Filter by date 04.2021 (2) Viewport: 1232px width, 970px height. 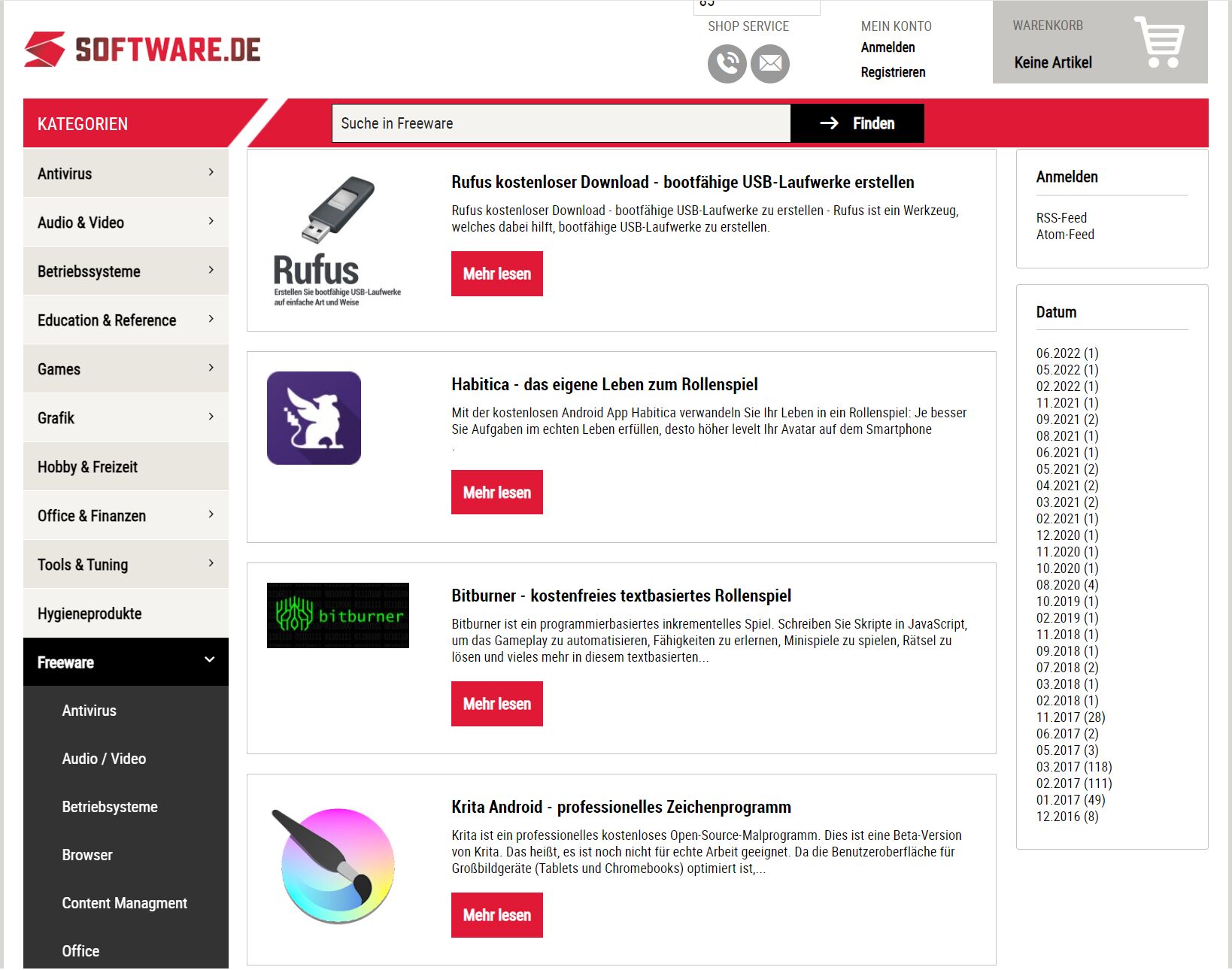click(1067, 486)
